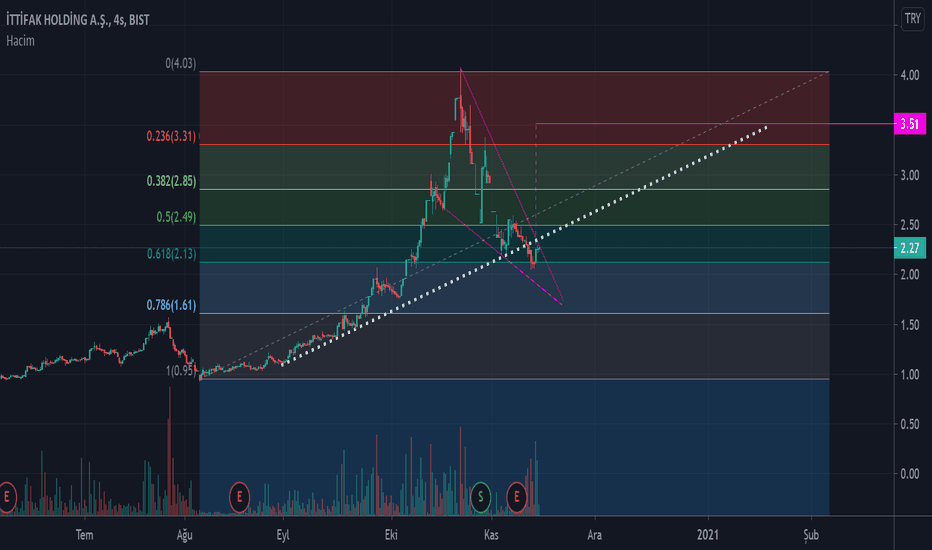Click Fibonacci level label 0.382(2.85)
This screenshot has width=932, height=550.
(171, 181)
